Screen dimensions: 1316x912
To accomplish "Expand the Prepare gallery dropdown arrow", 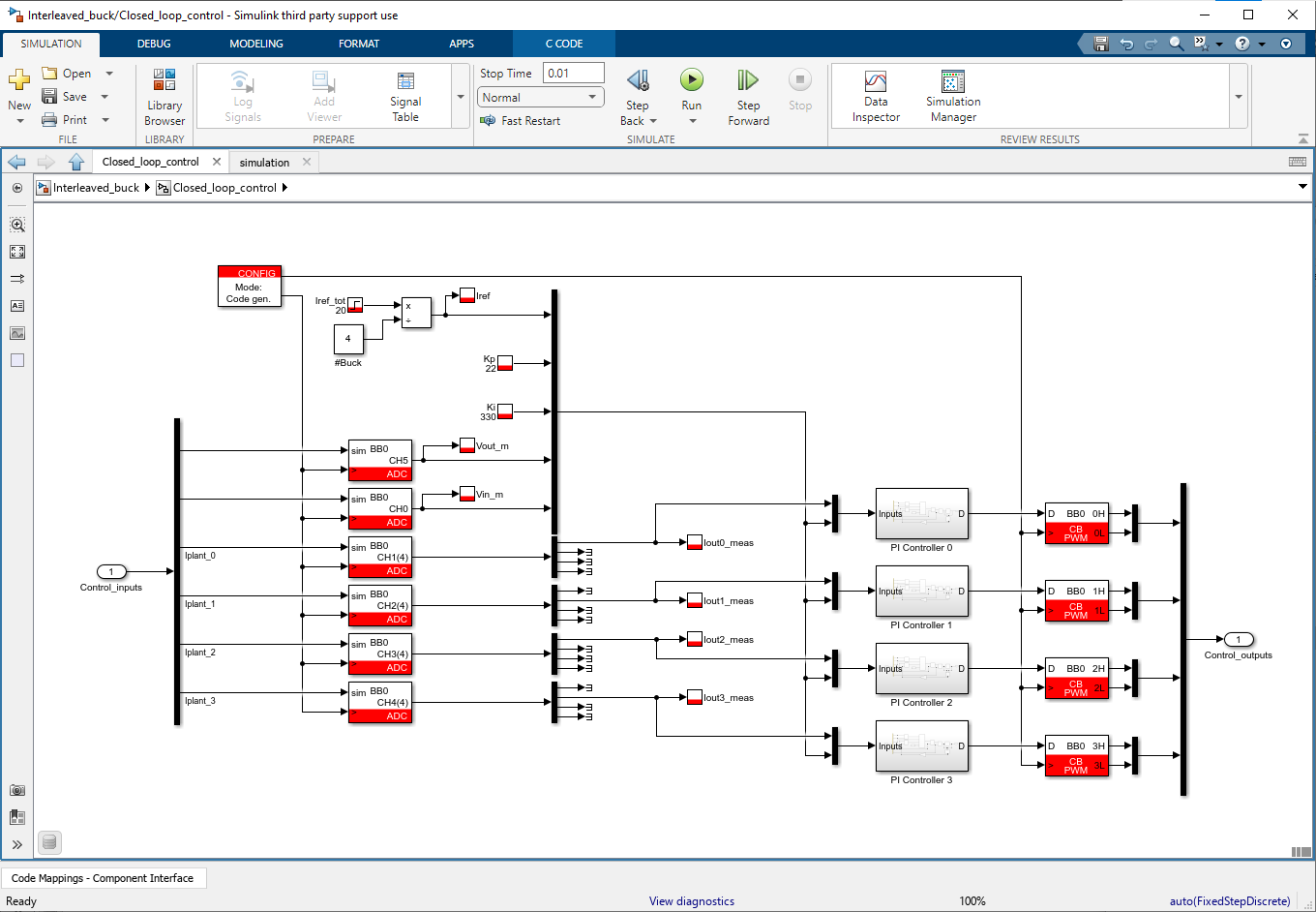I will click(x=461, y=97).
